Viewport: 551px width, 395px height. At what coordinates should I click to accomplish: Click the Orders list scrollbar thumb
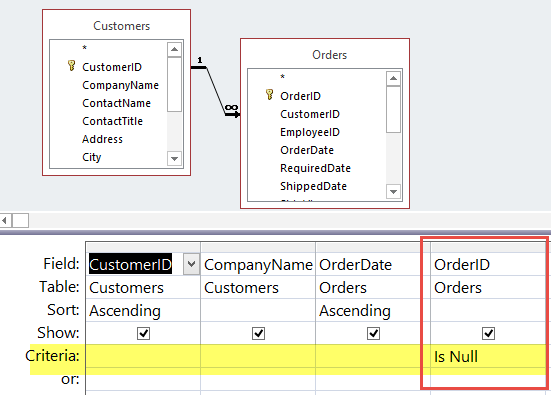tap(393, 109)
